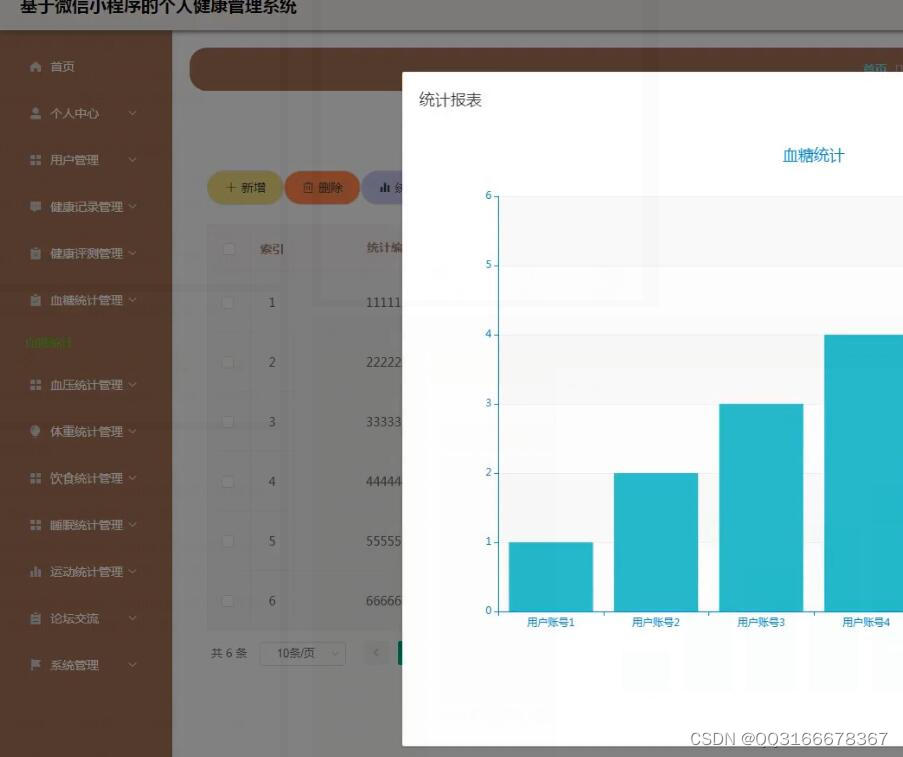Viewport: 903px width, 757px height.
Task: Expand the 血压统计管理 chevron
Action: tap(132, 384)
